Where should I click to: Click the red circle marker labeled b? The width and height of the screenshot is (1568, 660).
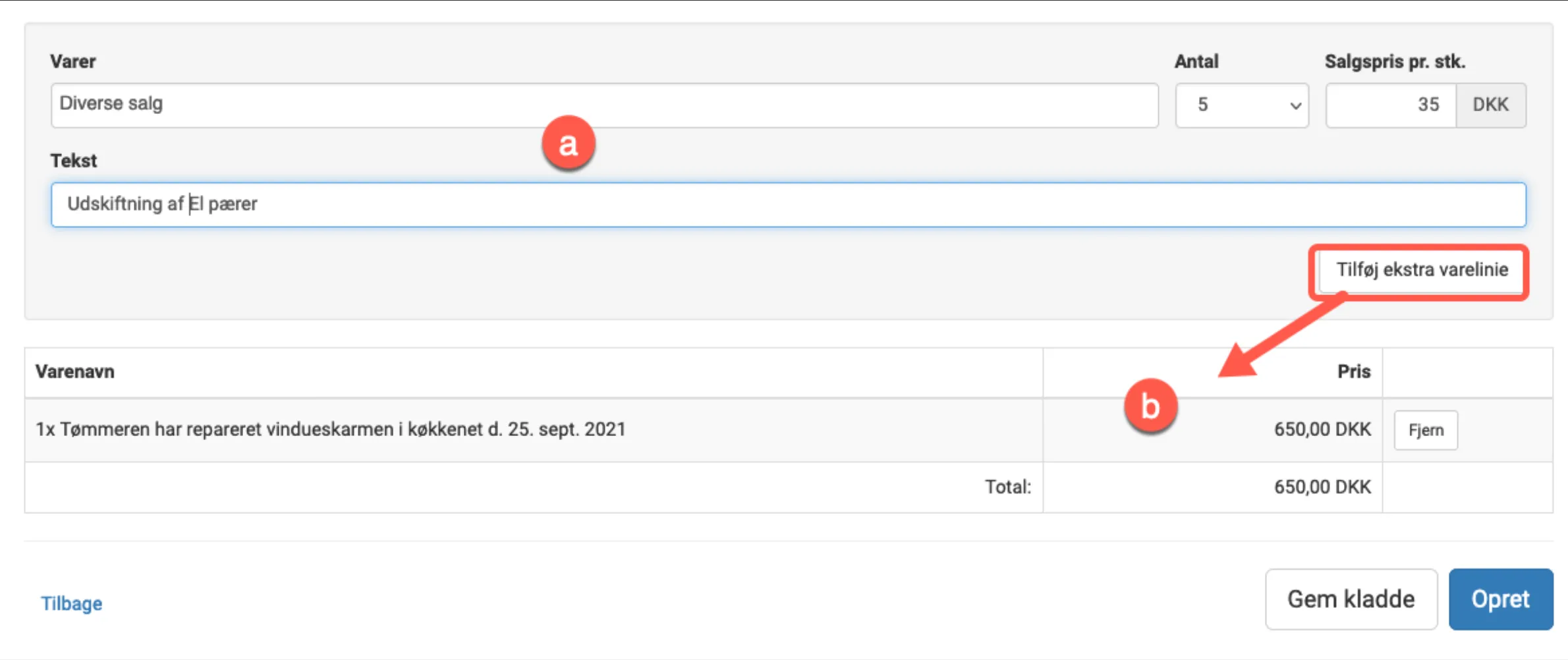tap(1150, 406)
